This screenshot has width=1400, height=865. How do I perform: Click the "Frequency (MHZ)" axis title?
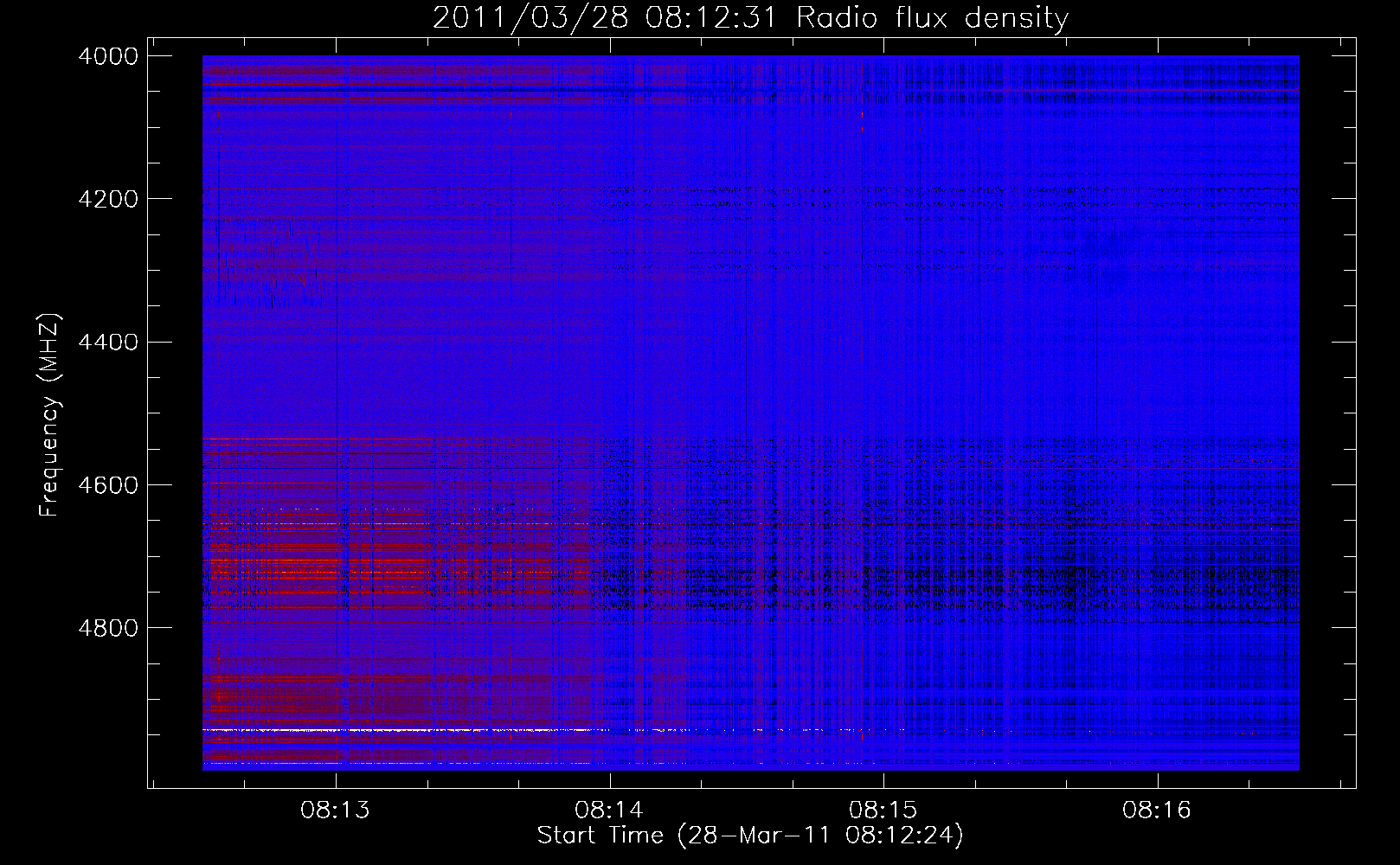[x=50, y=415]
